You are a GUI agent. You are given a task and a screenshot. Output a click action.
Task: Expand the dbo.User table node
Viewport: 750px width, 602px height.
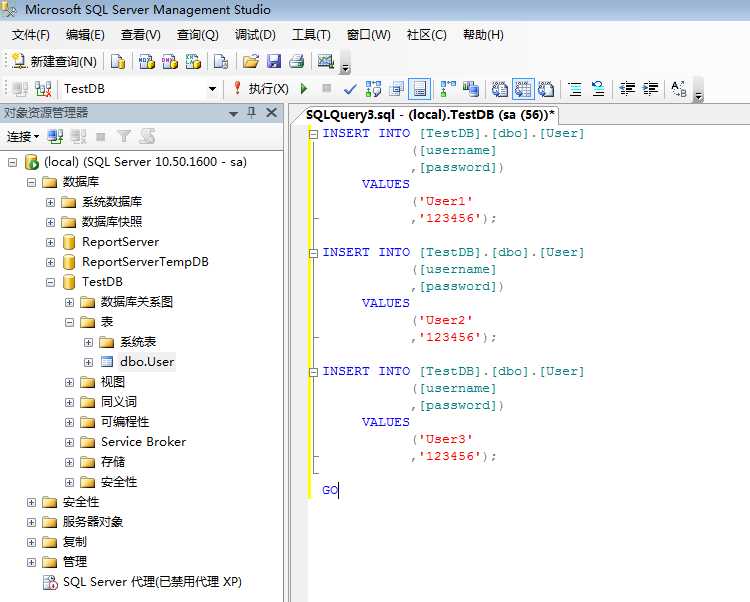(x=88, y=362)
